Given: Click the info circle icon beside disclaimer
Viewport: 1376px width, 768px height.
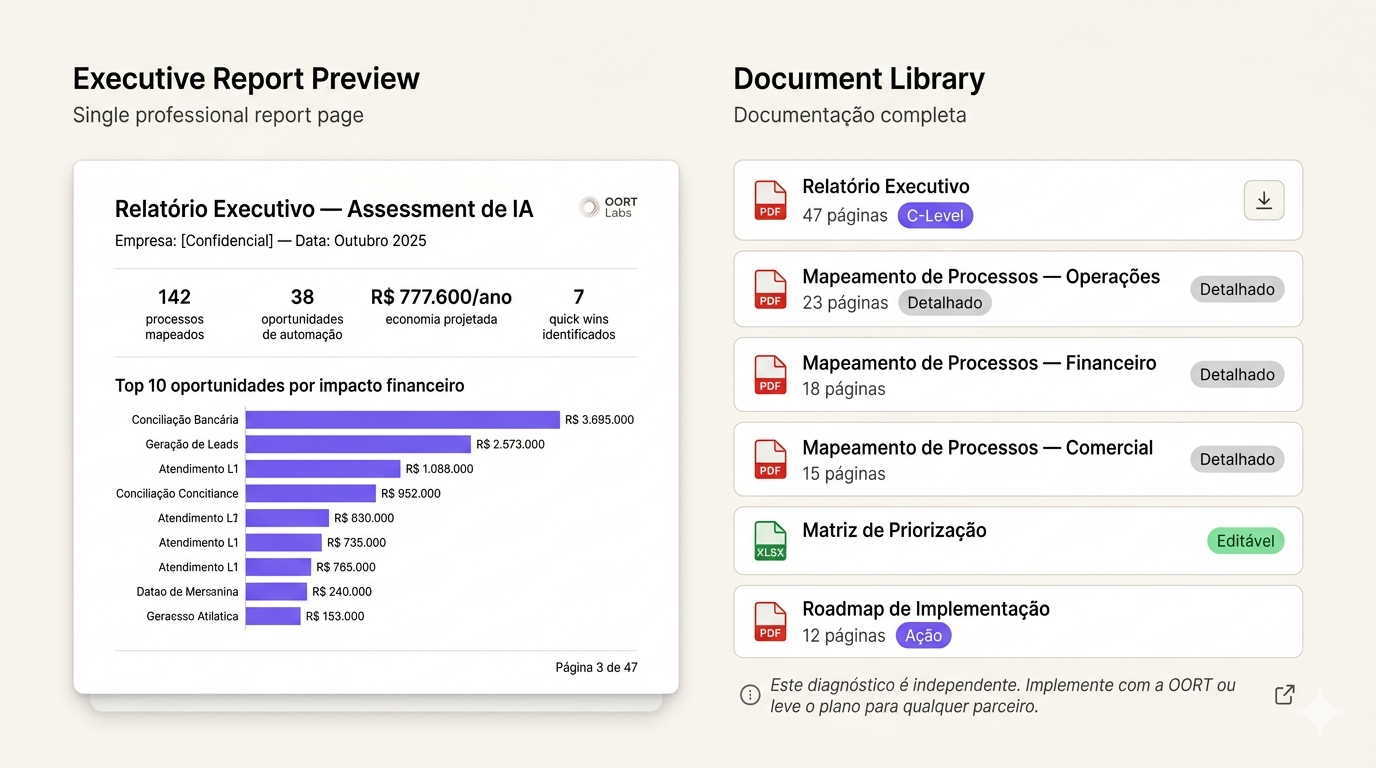Looking at the screenshot, I should 750,695.
